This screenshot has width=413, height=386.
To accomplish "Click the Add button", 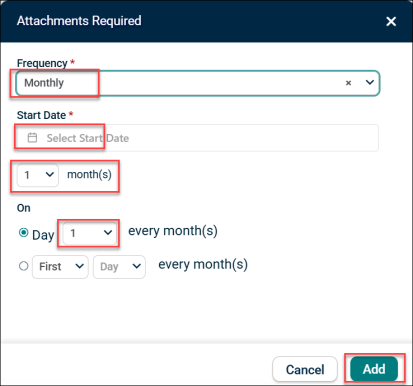I will (x=374, y=369).
